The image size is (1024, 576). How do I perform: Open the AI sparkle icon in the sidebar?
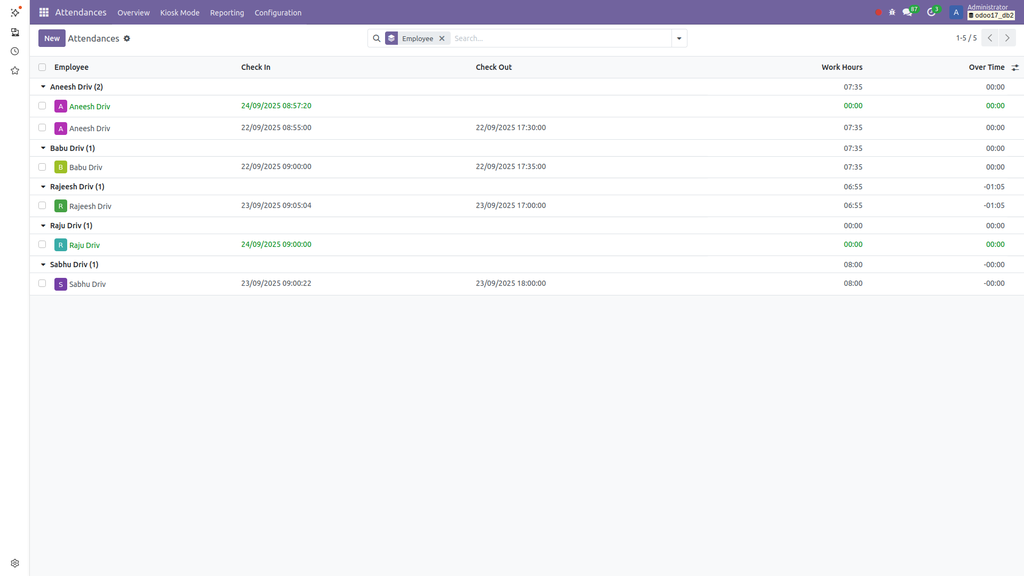pyautogui.click(x=13, y=10)
